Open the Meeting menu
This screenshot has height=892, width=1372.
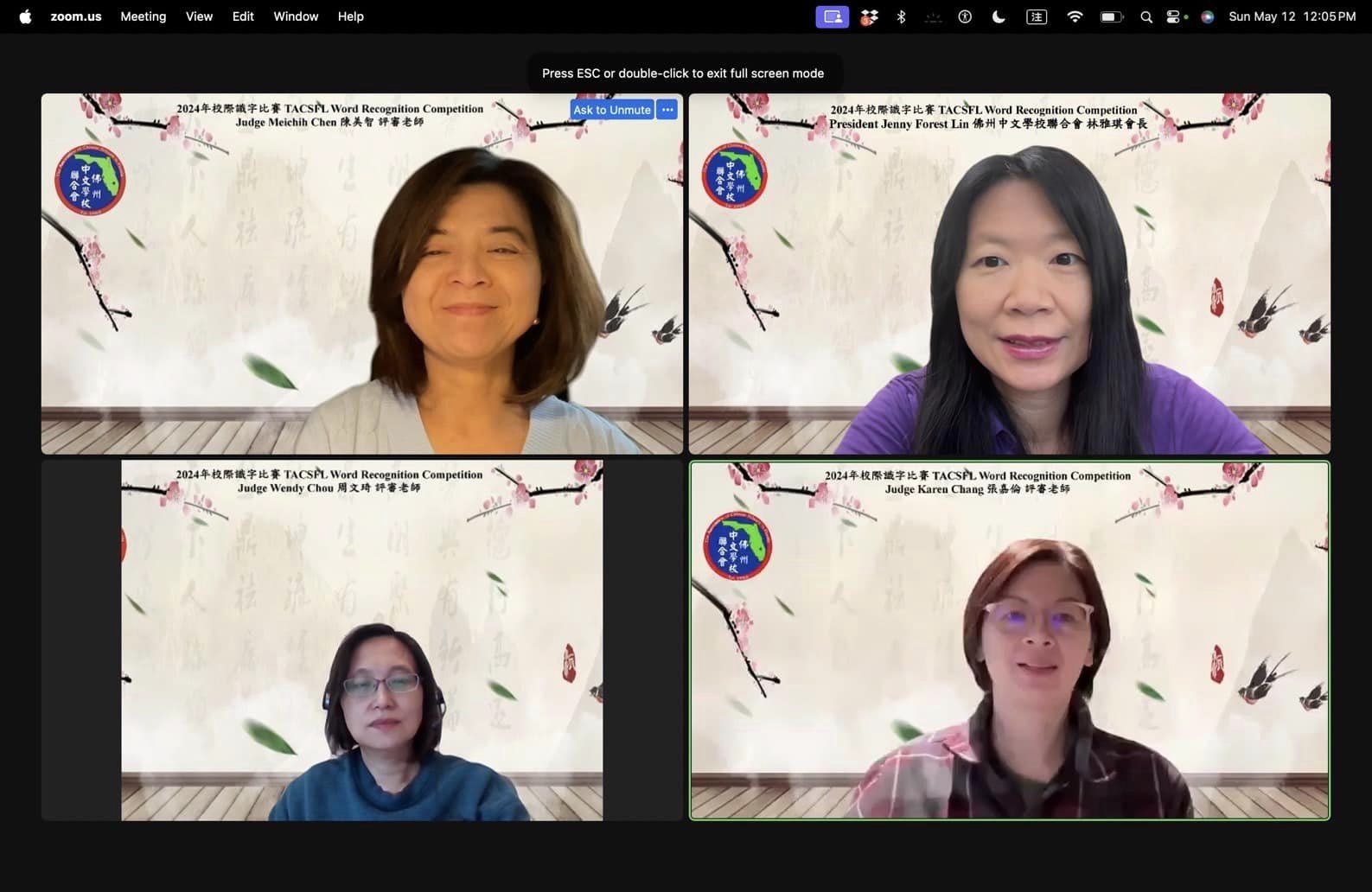point(143,16)
